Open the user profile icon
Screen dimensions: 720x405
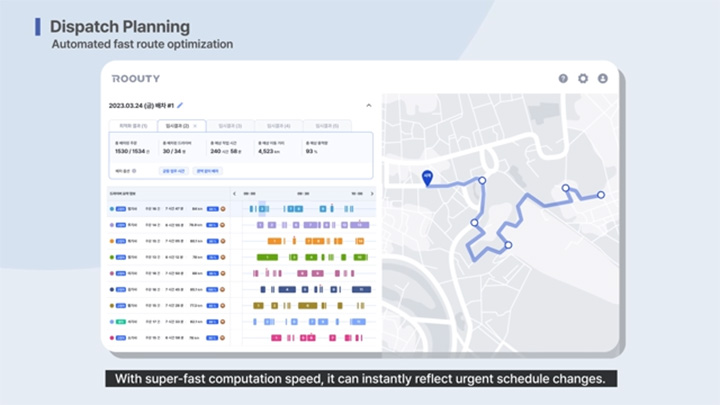click(x=602, y=78)
